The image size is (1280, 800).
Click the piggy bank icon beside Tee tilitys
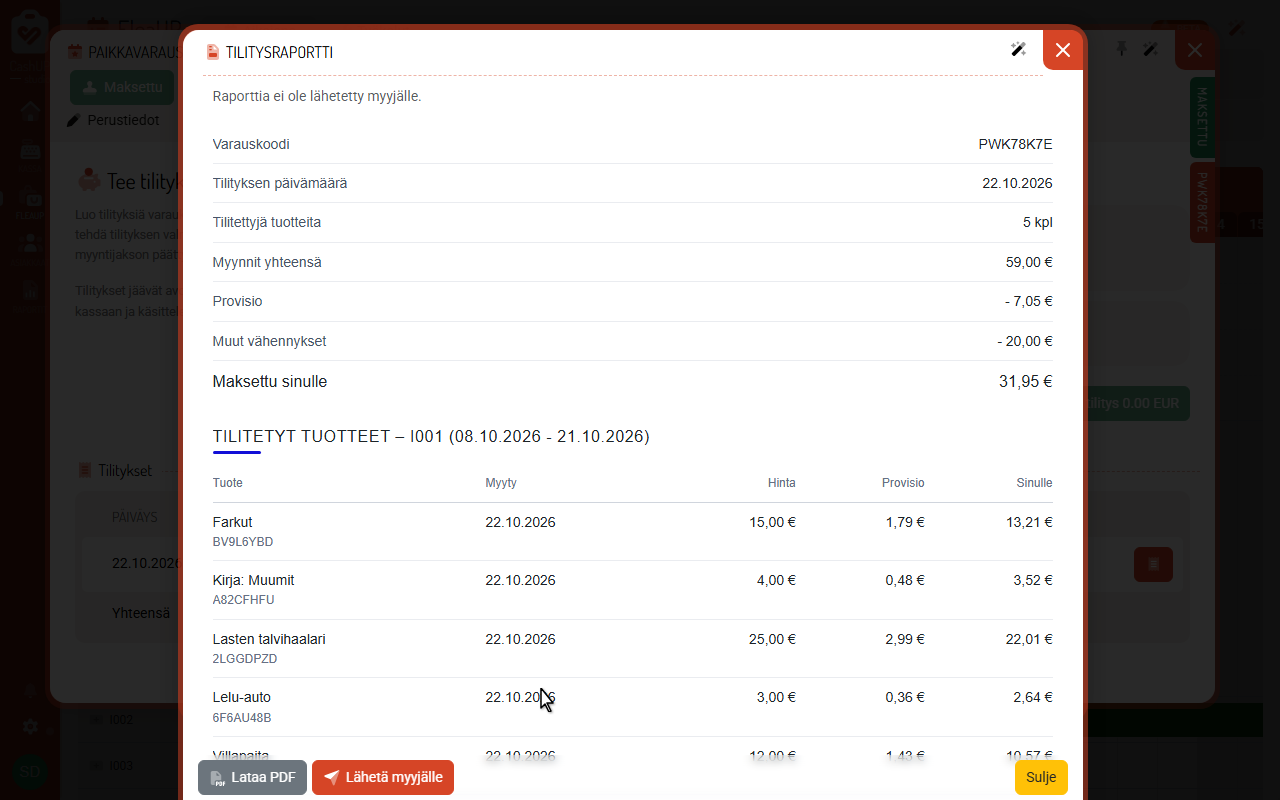pyautogui.click(x=89, y=181)
